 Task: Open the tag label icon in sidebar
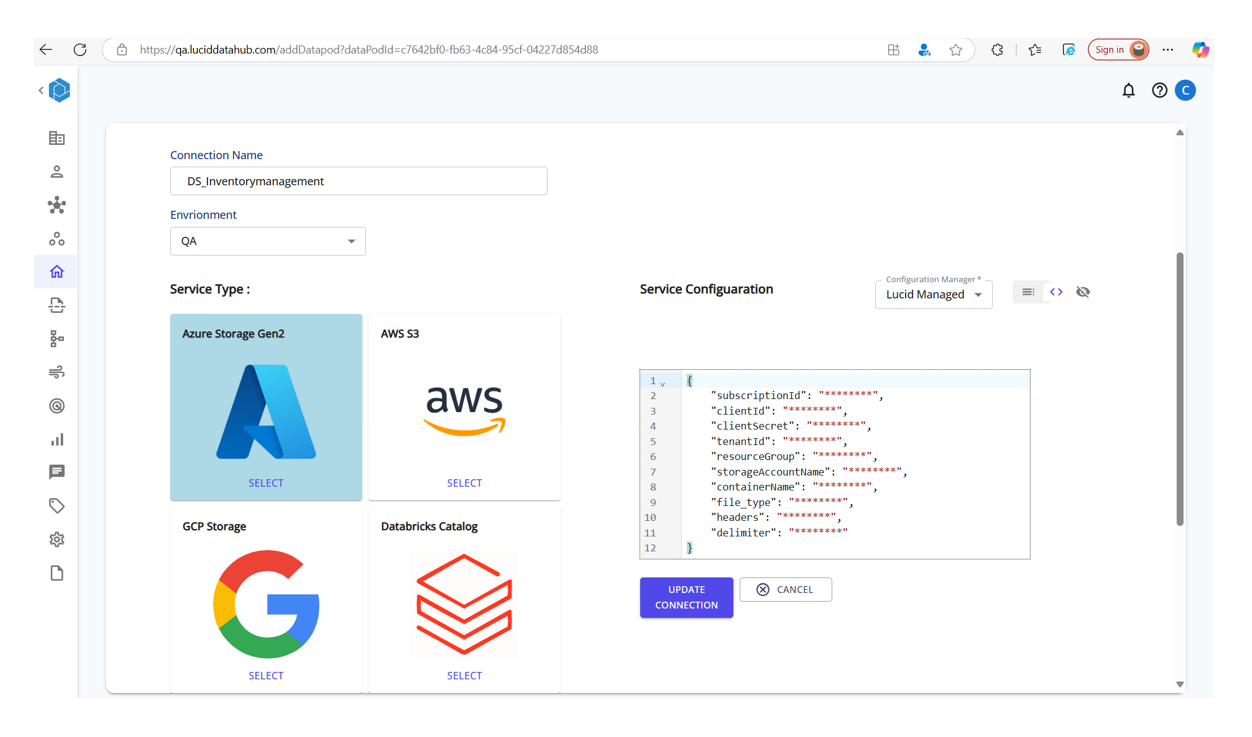(57, 506)
